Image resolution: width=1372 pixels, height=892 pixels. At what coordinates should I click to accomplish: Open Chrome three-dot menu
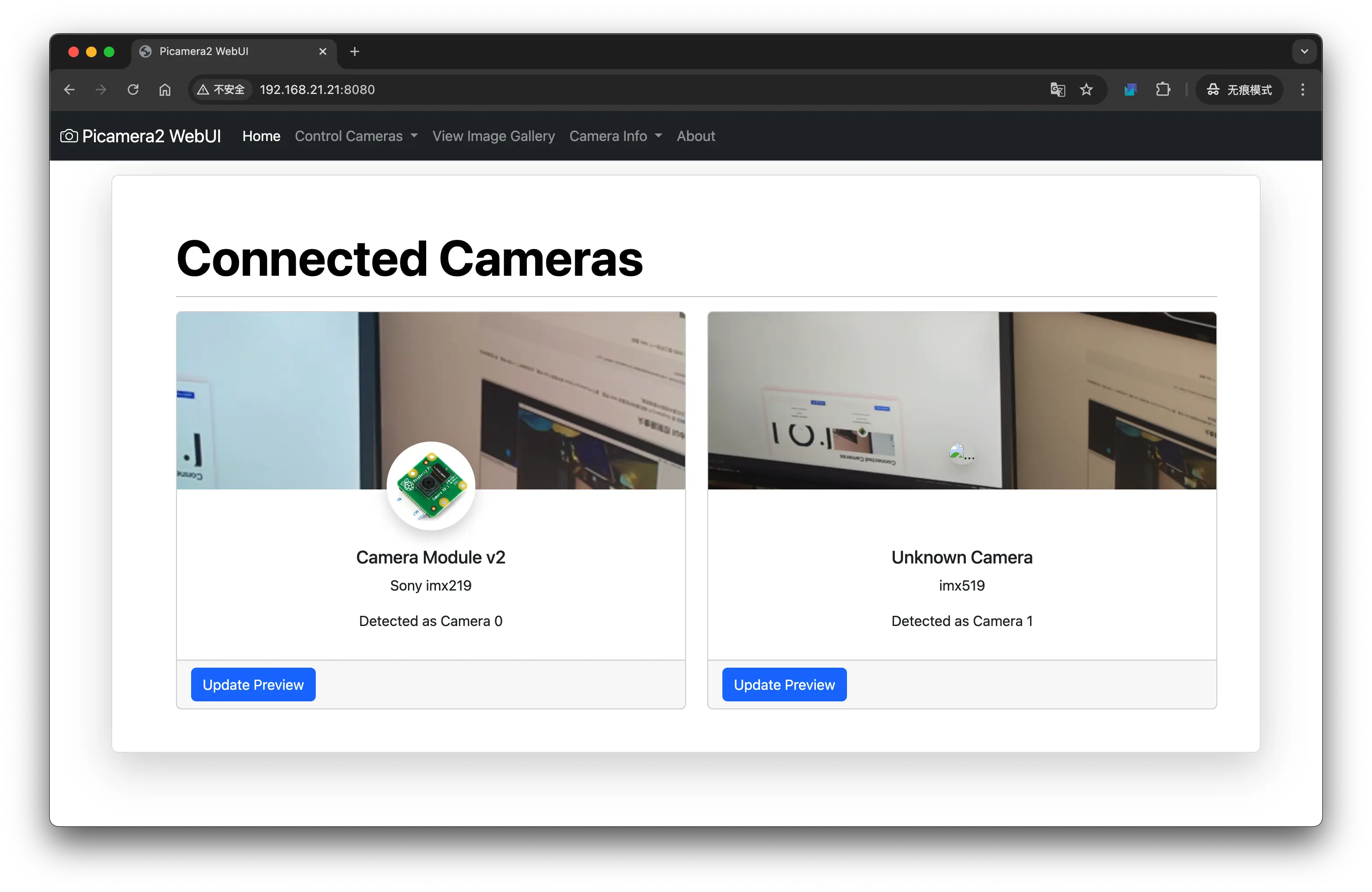pos(1302,89)
